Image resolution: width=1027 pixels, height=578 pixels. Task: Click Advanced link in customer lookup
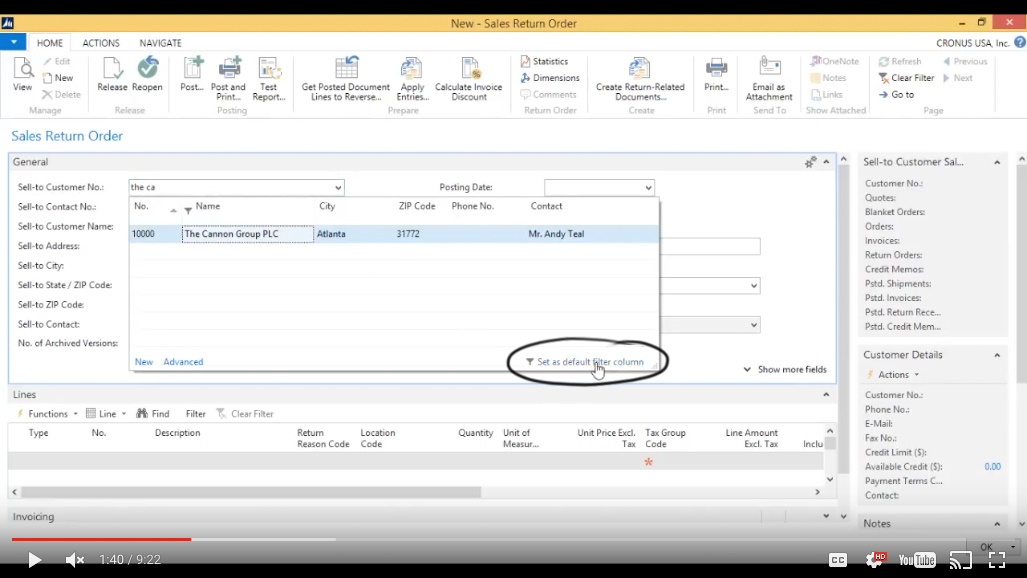[183, 362]
